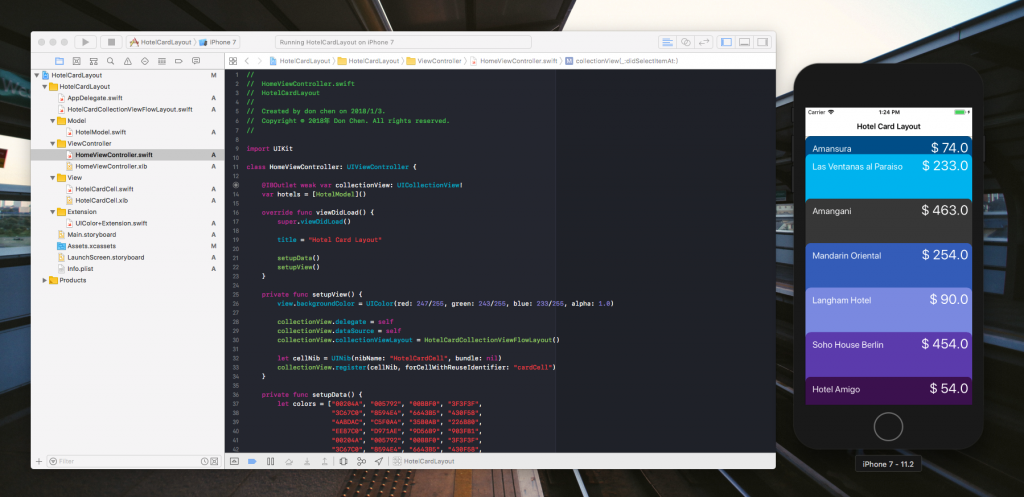
Task: Open the Breakpoint navigator icon
Action: [x=179, y=61]
